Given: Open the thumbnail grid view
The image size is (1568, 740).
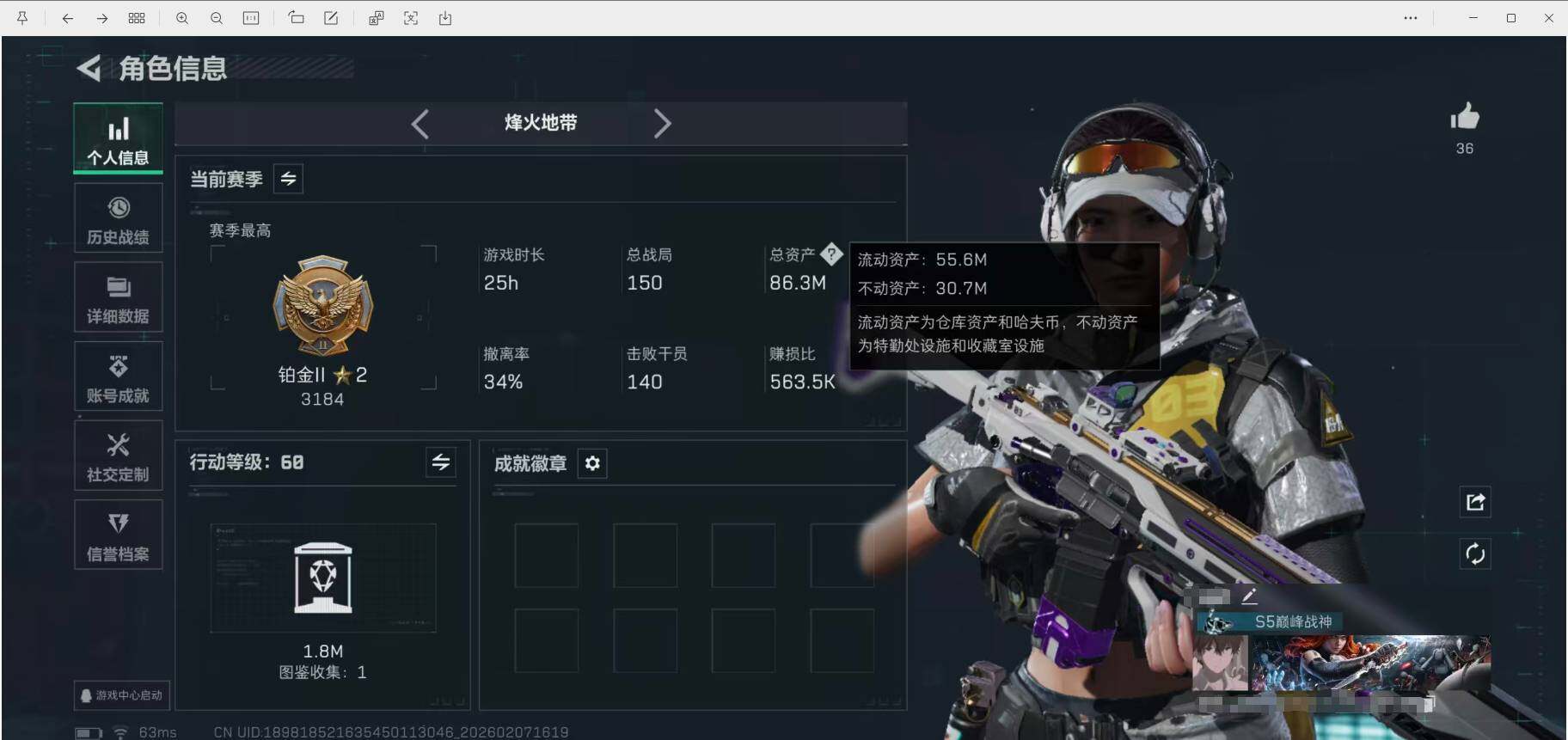Looking at the screenshot, I should (137, 18).
